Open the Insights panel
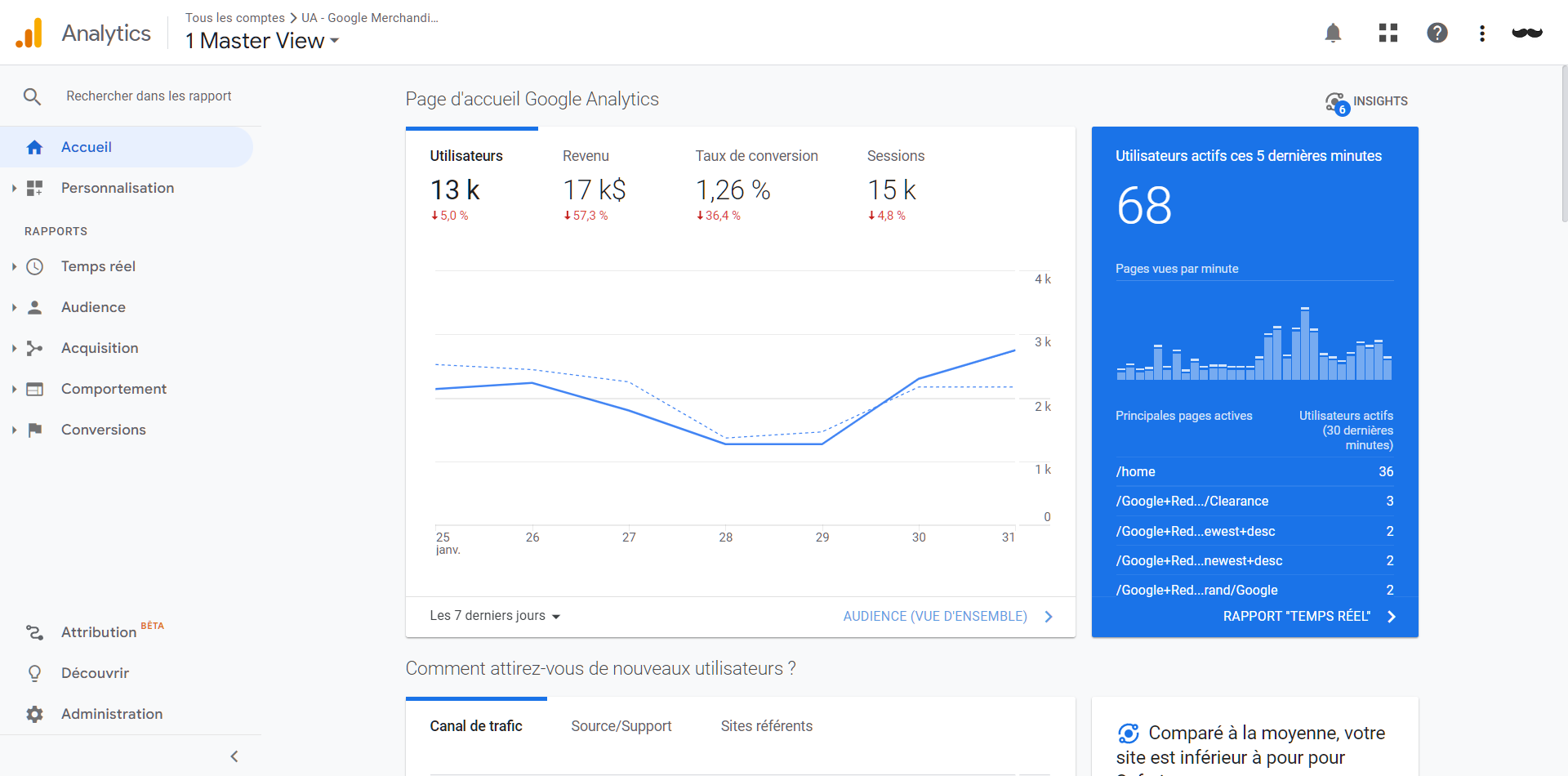 click(1366, 102)
